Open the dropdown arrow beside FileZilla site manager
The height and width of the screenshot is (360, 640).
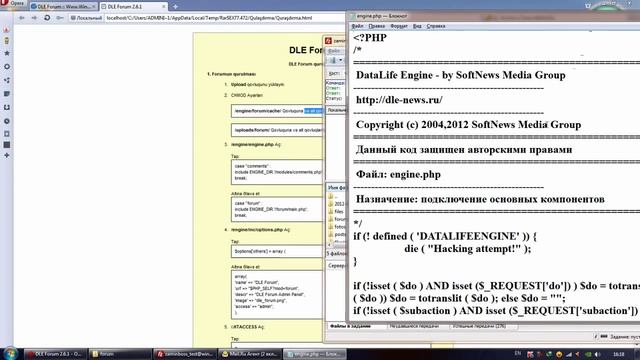pyautogui.click(x=340, y=60)
